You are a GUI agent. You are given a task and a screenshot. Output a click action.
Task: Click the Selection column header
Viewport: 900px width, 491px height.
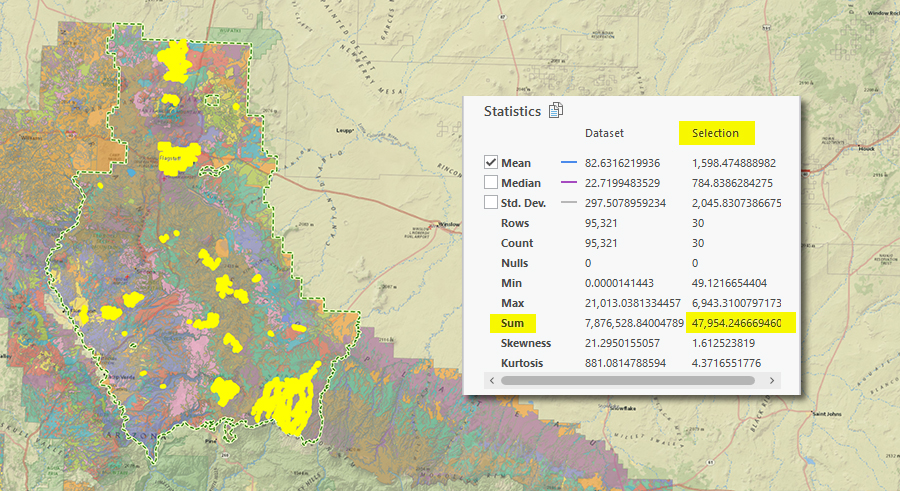[715, 133]
